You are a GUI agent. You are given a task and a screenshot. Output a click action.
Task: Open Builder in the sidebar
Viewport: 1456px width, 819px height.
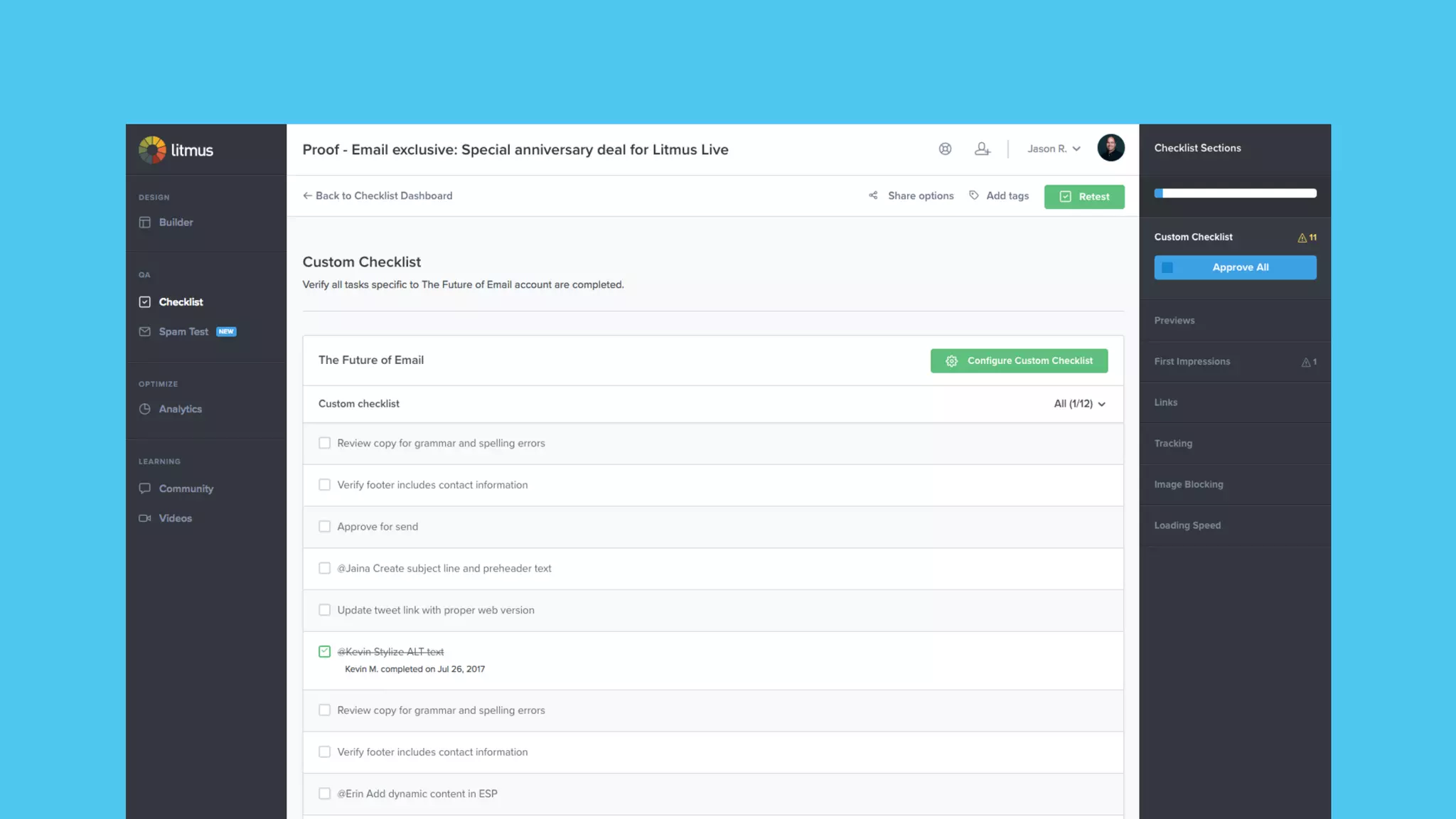point(176,222)
